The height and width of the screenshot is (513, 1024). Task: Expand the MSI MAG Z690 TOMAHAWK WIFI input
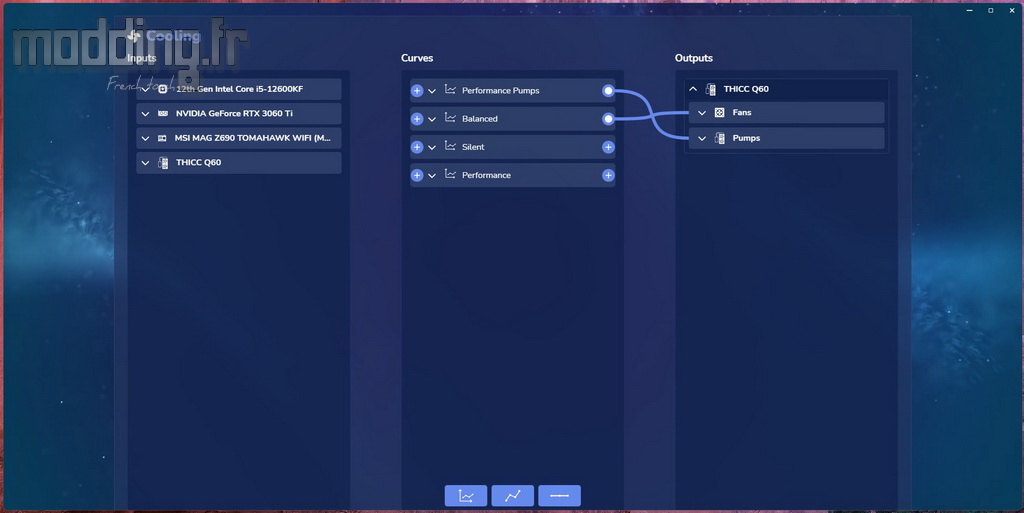click(146, 138)
